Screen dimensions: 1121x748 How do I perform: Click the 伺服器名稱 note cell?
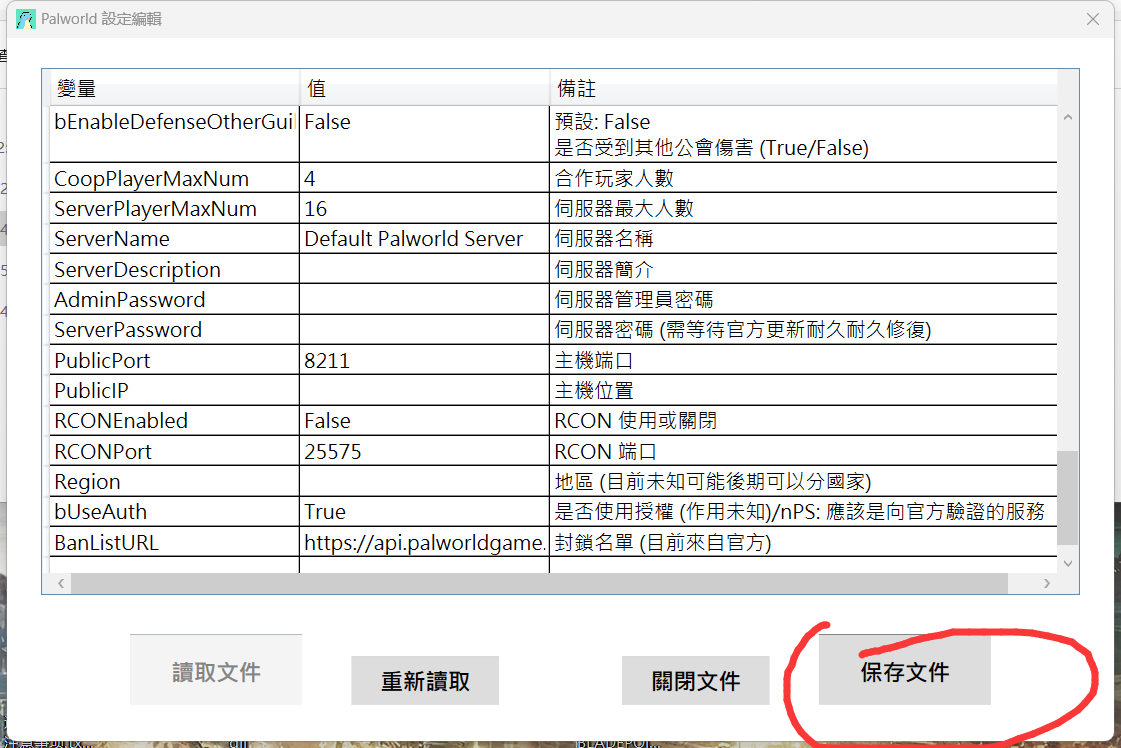point(804,238)
